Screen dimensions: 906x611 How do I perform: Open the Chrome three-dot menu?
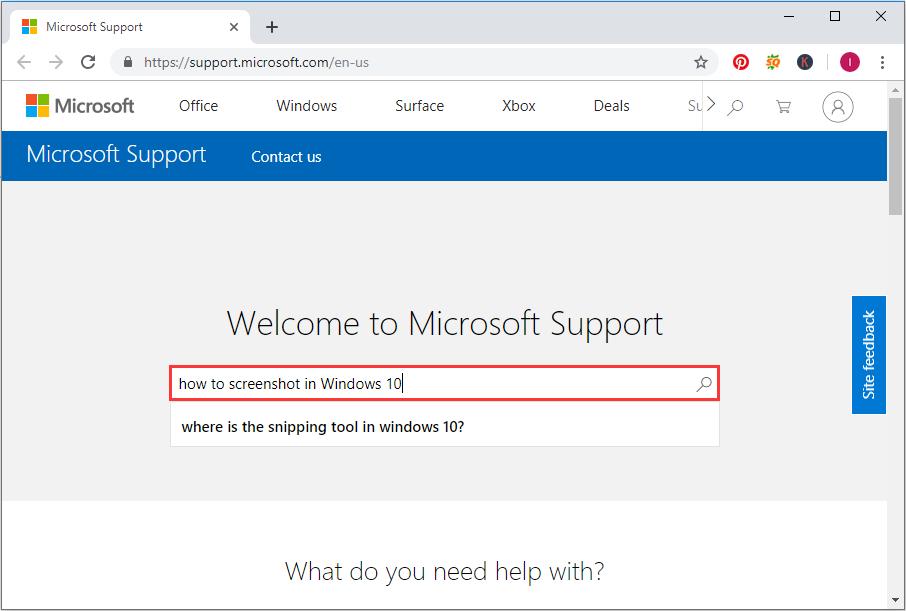(882, 61)
